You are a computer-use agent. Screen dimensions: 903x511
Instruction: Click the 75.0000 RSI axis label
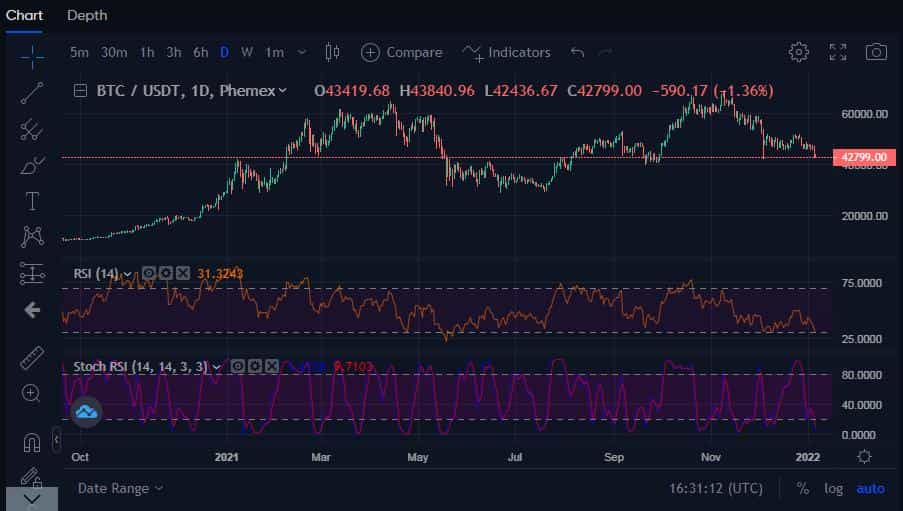pyautogui.click(x=862, y=283)
